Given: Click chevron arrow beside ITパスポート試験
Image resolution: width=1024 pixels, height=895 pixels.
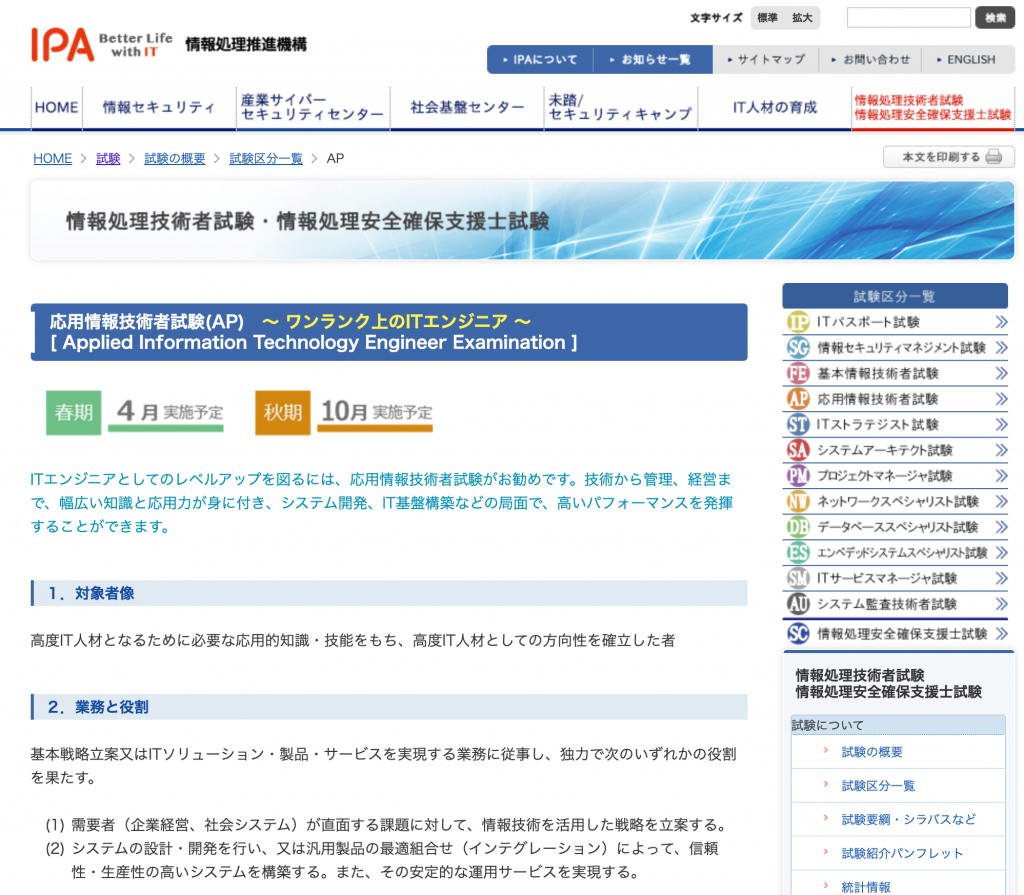Looking at the screenshot, I should (1001, 322).
